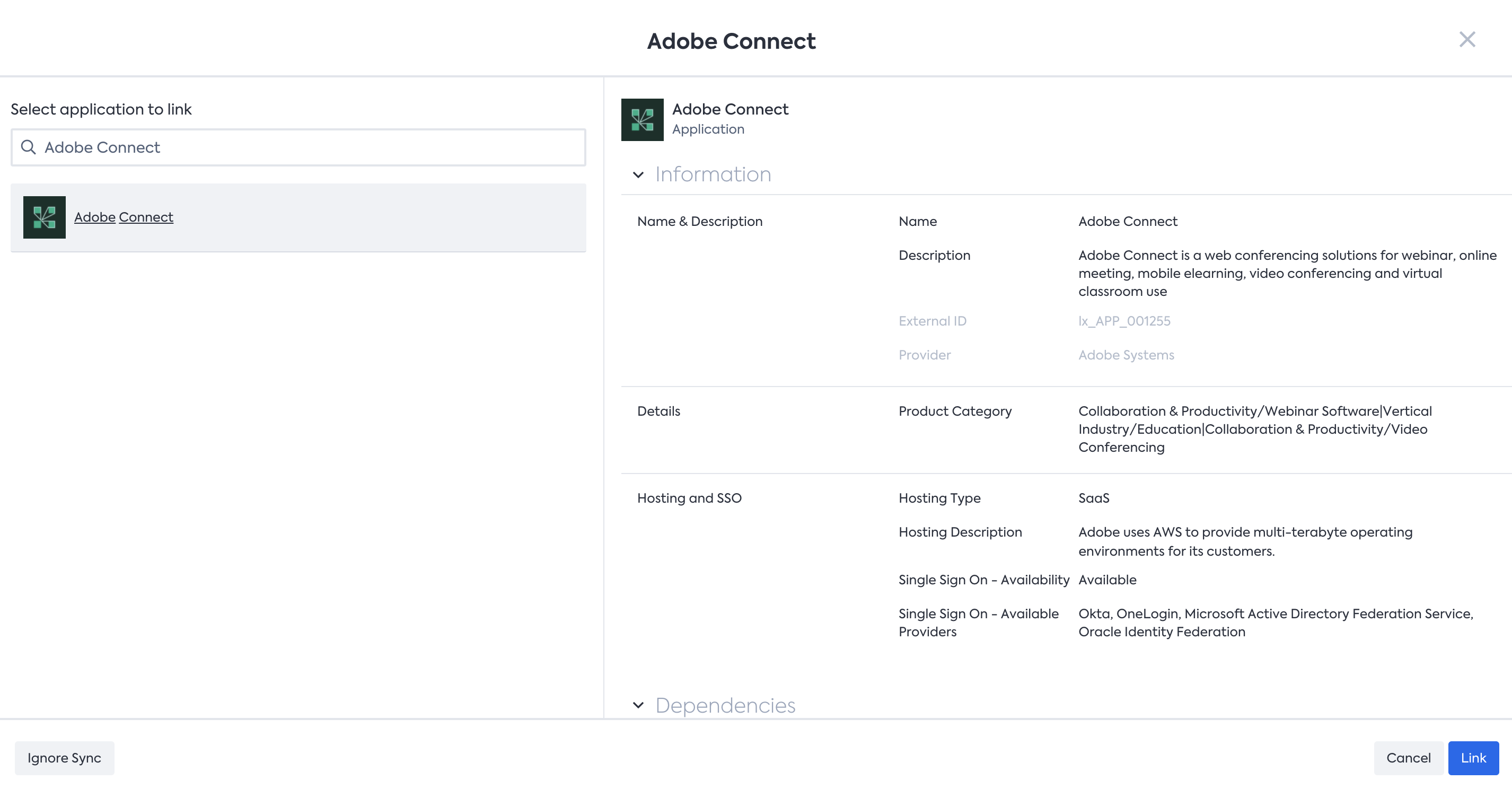Click the Information section heading
The height and width of the screenshot is (789, 1512).
pos(713,174)
